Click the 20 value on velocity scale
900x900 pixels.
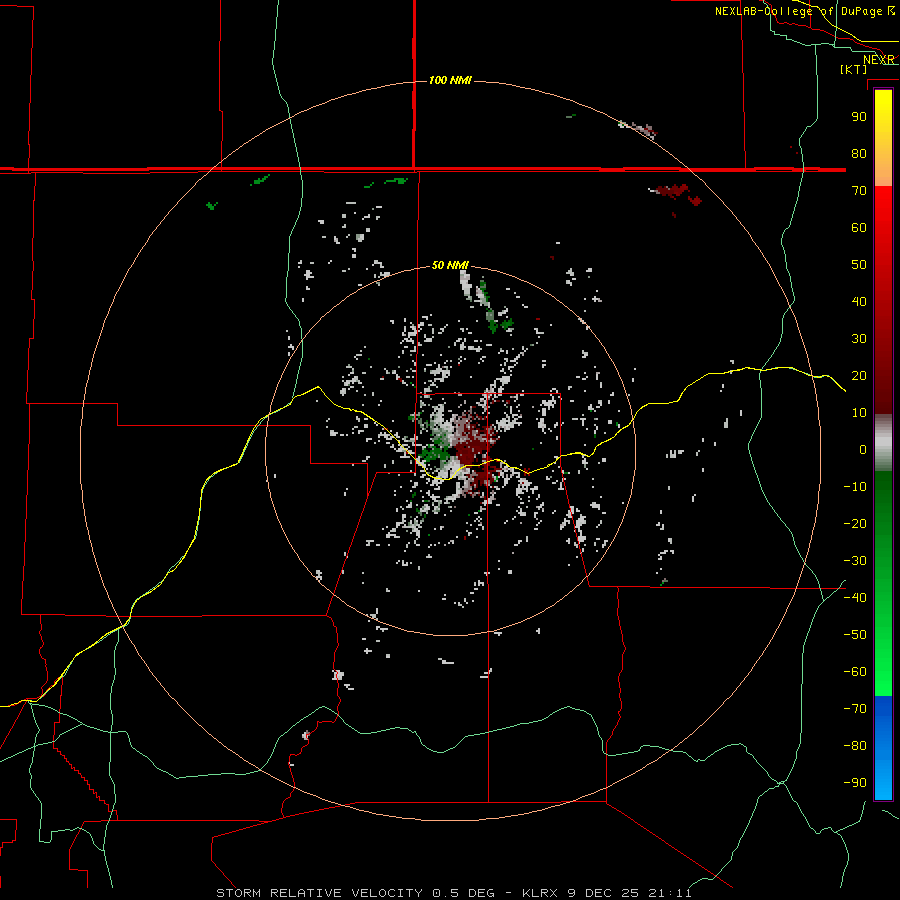859,376
